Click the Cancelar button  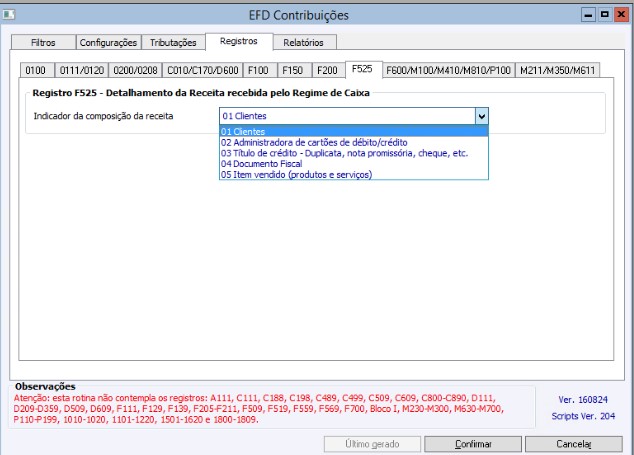[x=574, y=444]
